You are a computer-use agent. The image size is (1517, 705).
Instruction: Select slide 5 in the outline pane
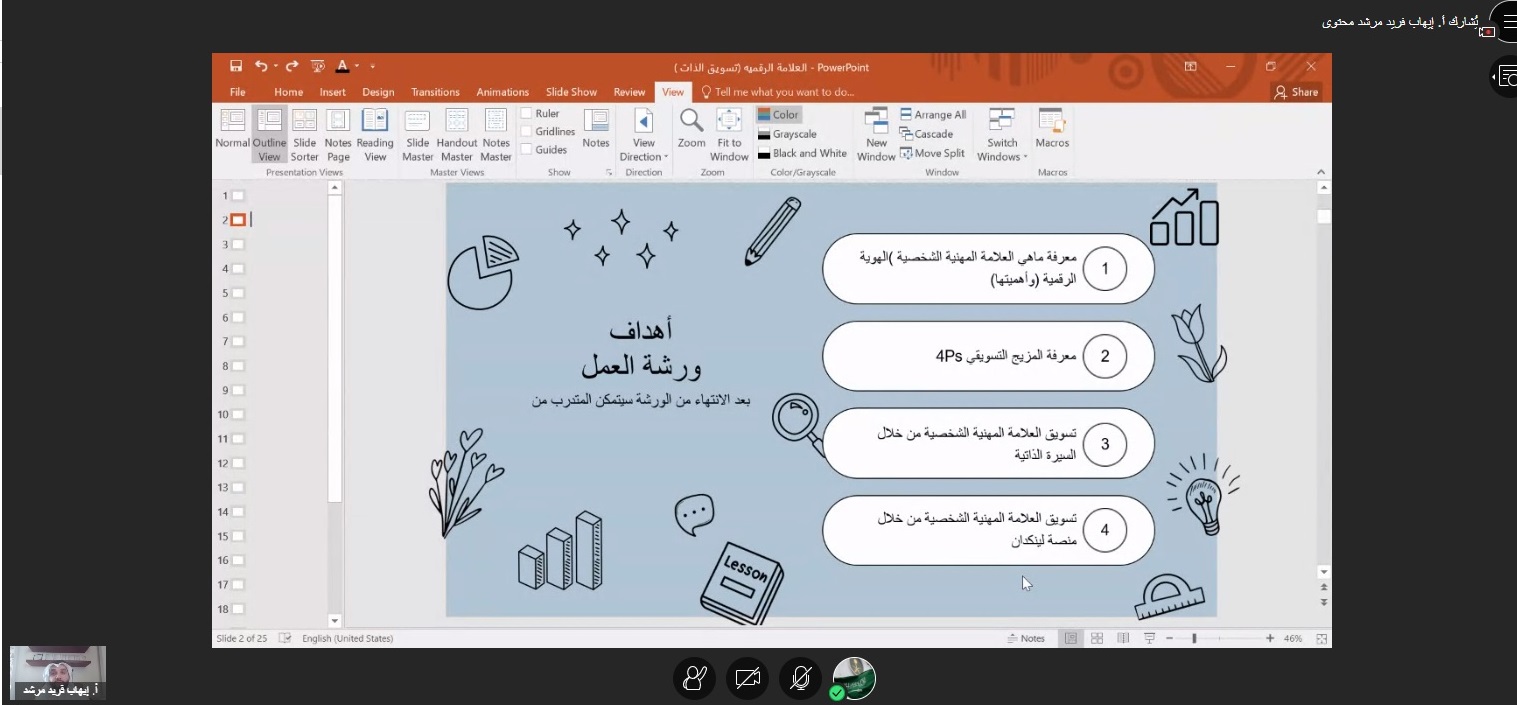[x=238, y=293]
